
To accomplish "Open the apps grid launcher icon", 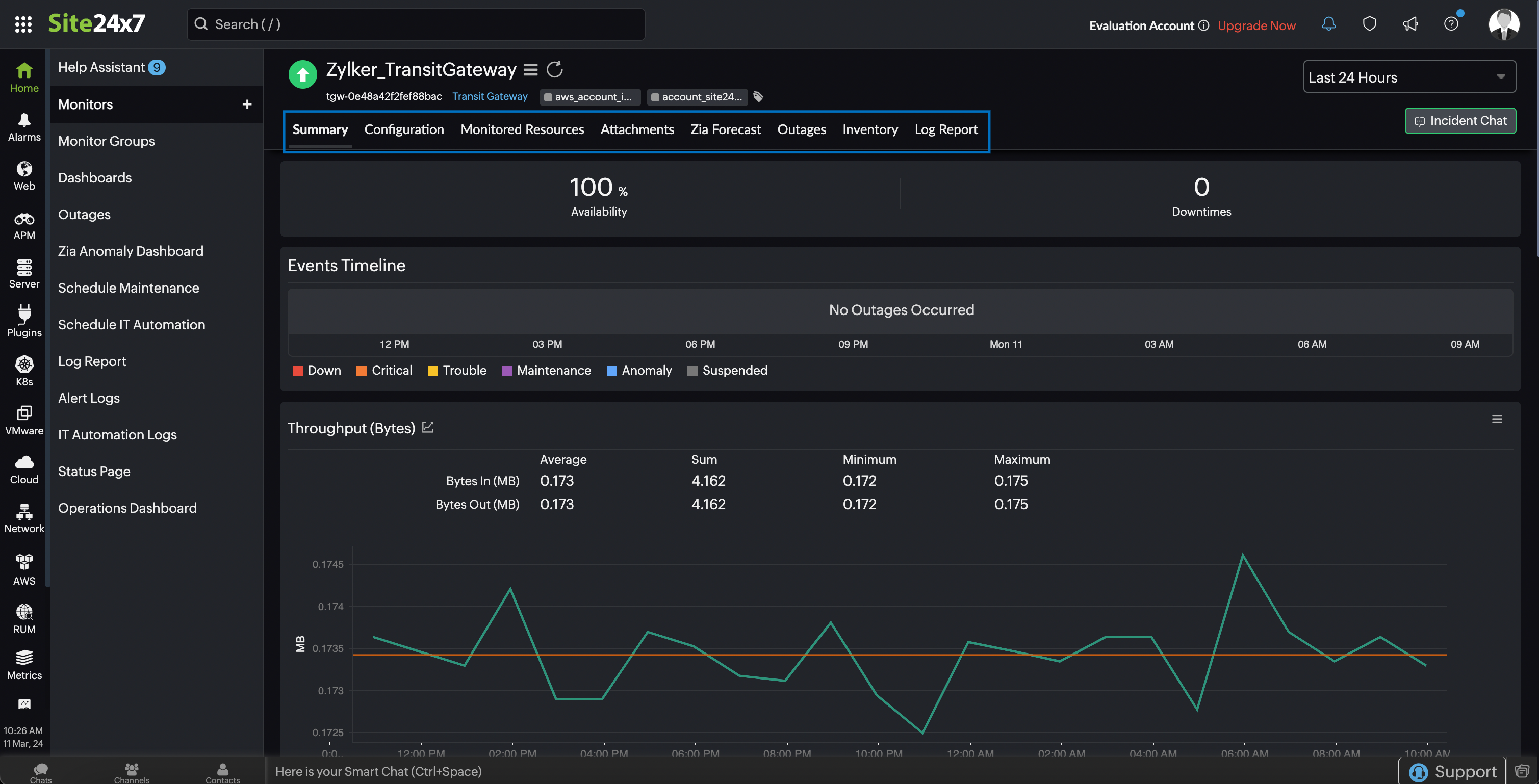I will 23,24.
